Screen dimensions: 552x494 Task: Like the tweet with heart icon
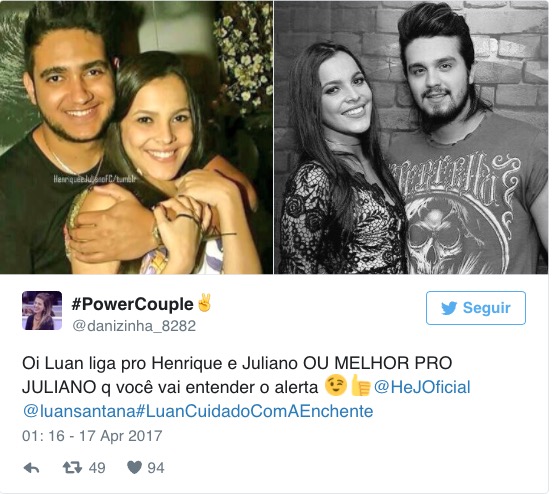pyautogui.click(x=134, y=468)
